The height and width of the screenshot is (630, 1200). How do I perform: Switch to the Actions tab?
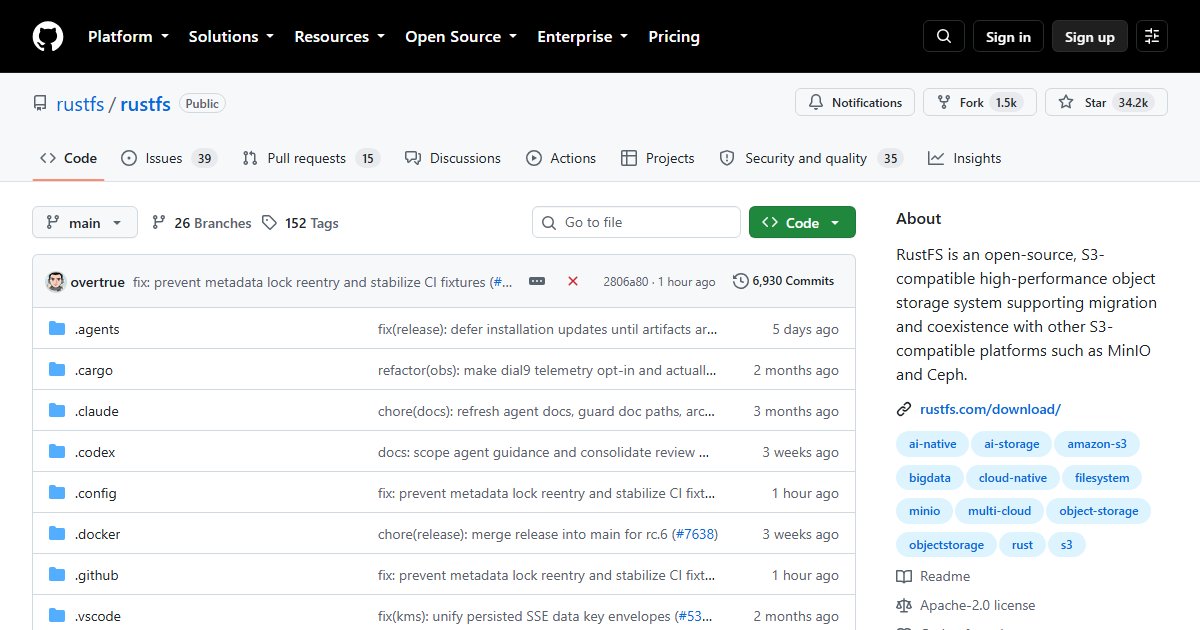click(x=561, y=158)
